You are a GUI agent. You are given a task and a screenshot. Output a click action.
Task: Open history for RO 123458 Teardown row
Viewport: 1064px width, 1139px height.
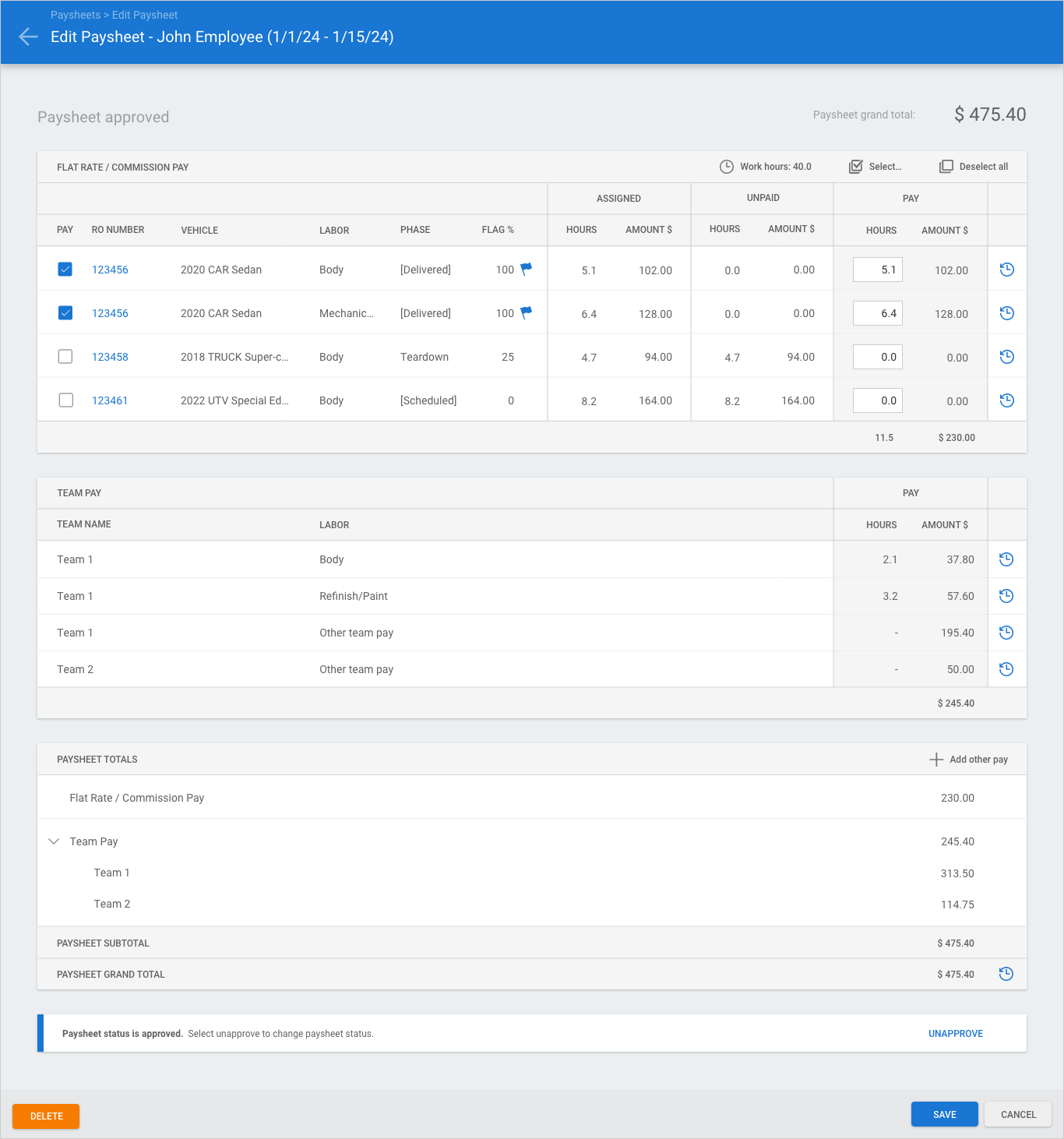pyautogui.click(x=1006, y=357)
